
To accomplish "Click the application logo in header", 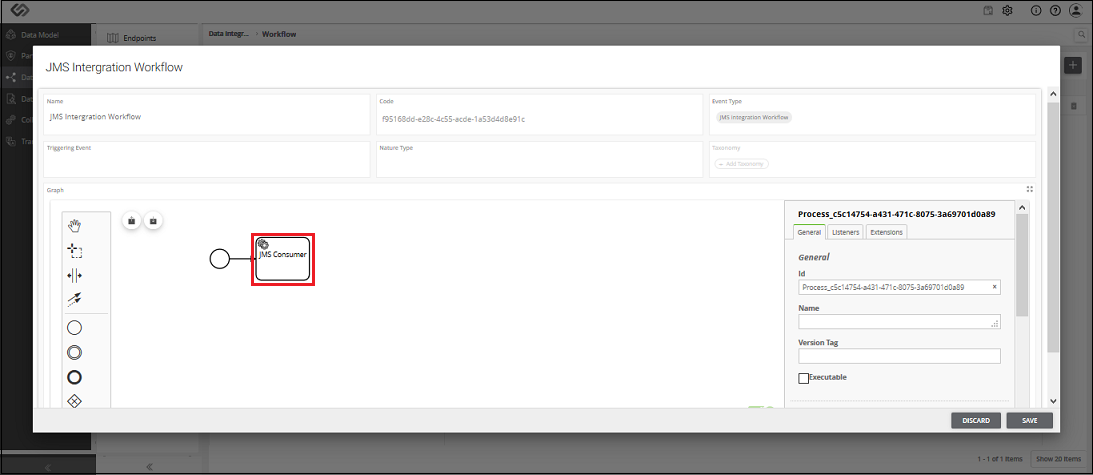I will click(x=20, y=10).
